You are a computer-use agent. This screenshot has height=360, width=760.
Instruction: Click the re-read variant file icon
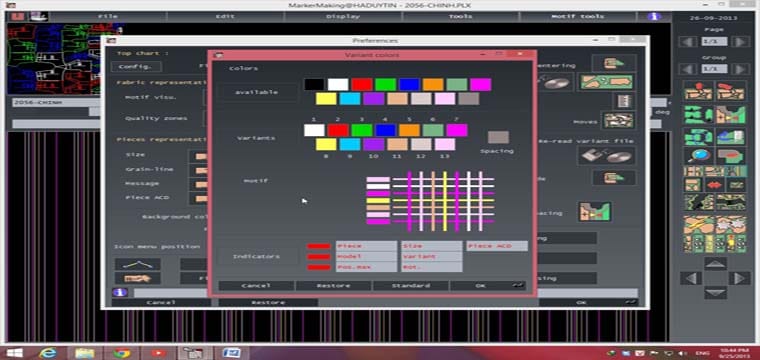point(606,156)
